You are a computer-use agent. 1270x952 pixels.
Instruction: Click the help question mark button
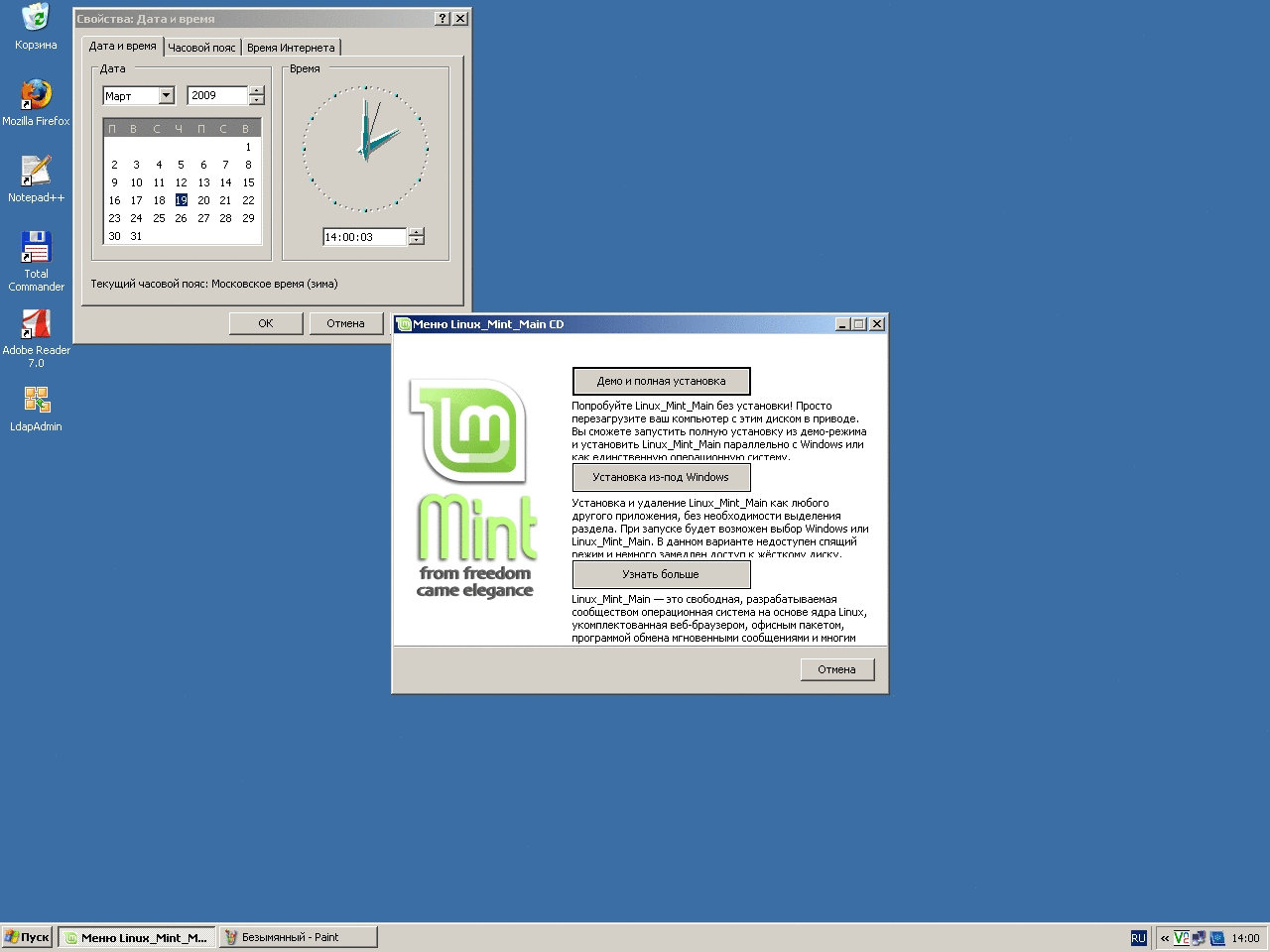coord(443,19)
